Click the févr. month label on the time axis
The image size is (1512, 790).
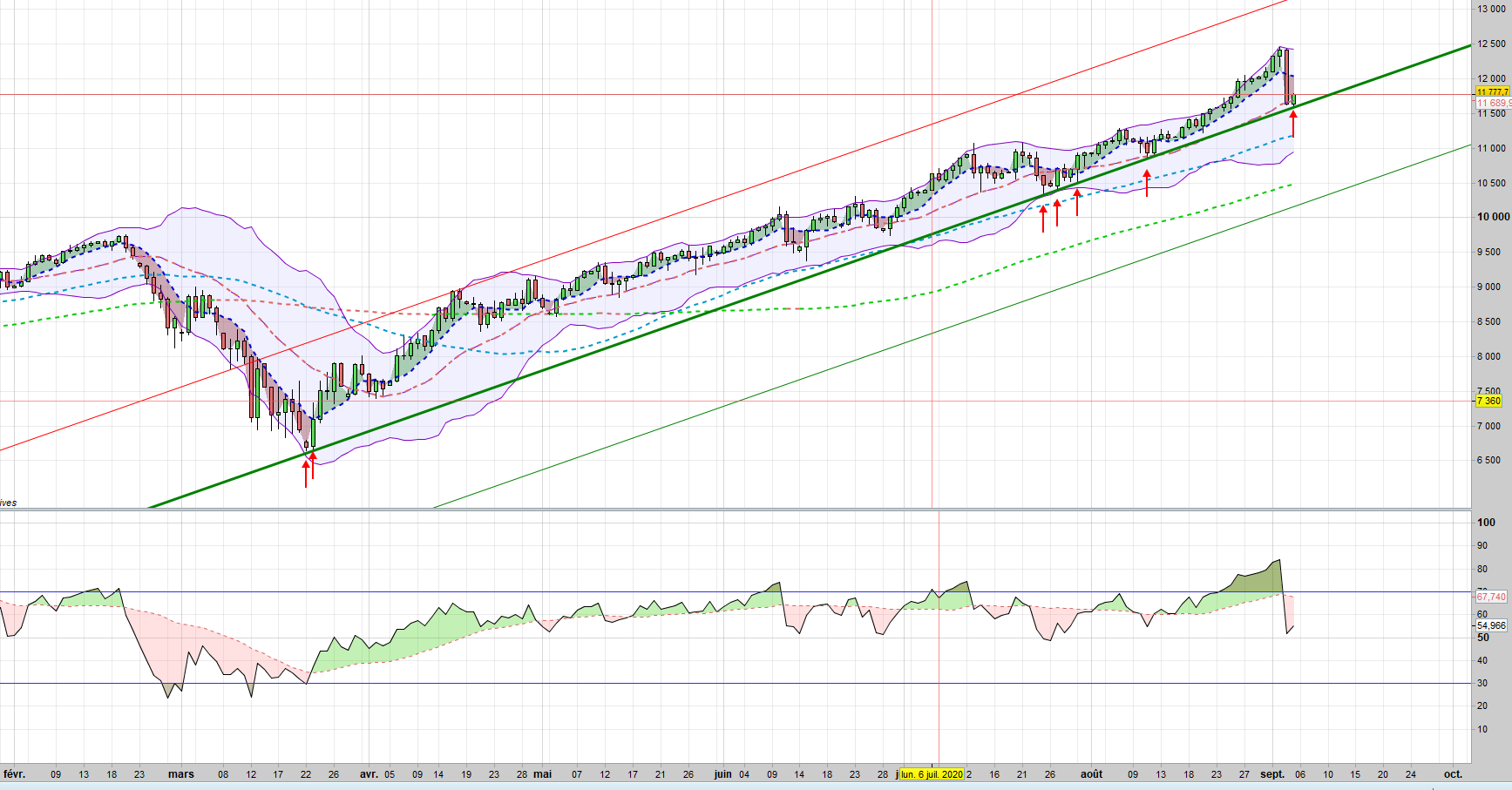click(x=15, y=774)
